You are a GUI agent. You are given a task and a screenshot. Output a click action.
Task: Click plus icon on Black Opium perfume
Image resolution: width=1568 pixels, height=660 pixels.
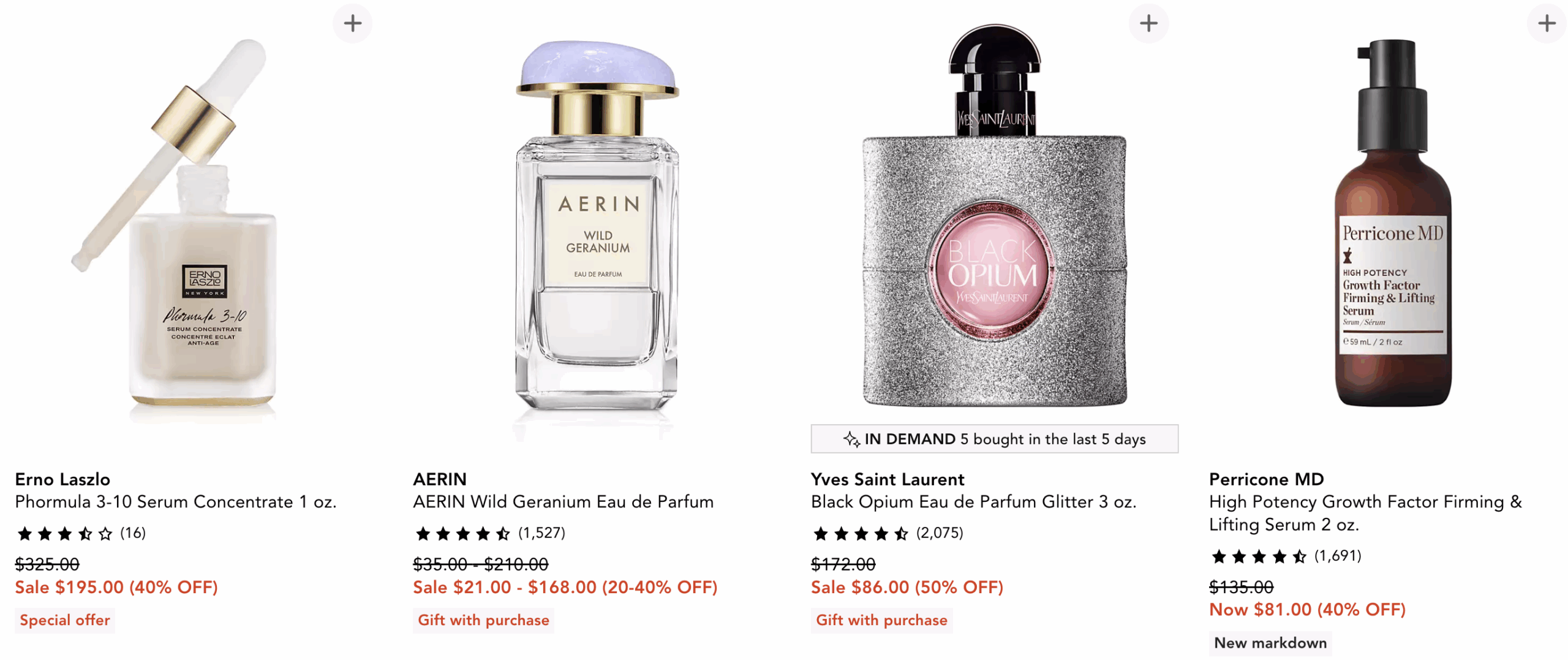coord(1148,24)
